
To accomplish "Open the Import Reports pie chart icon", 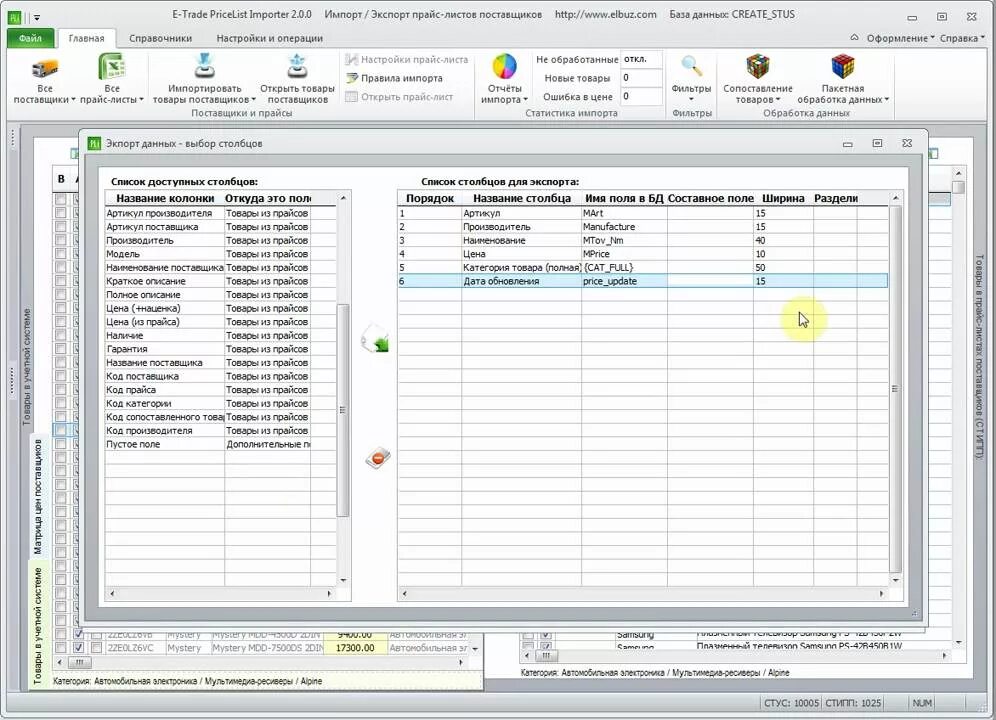I will [504, 66].
